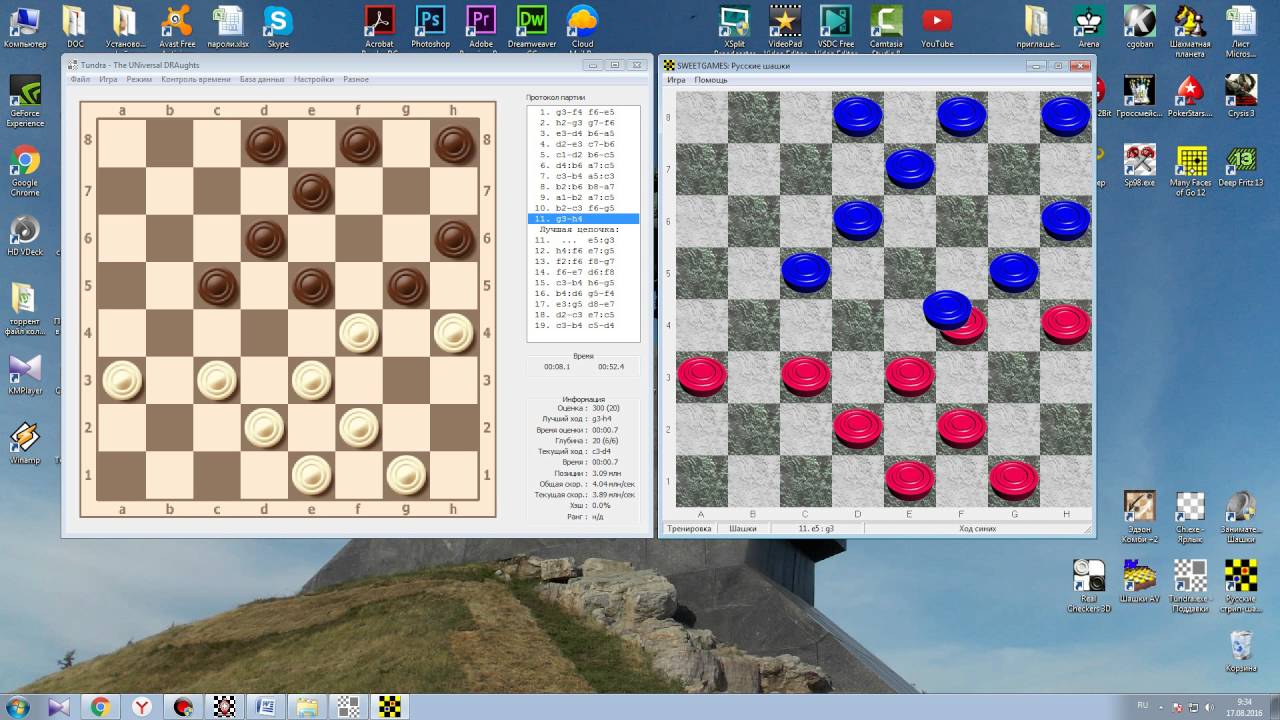The height and width of the screenshot is (720, 1280).
Task: Launch PokerStars shortcut
Action: [x=1190, y=96]
